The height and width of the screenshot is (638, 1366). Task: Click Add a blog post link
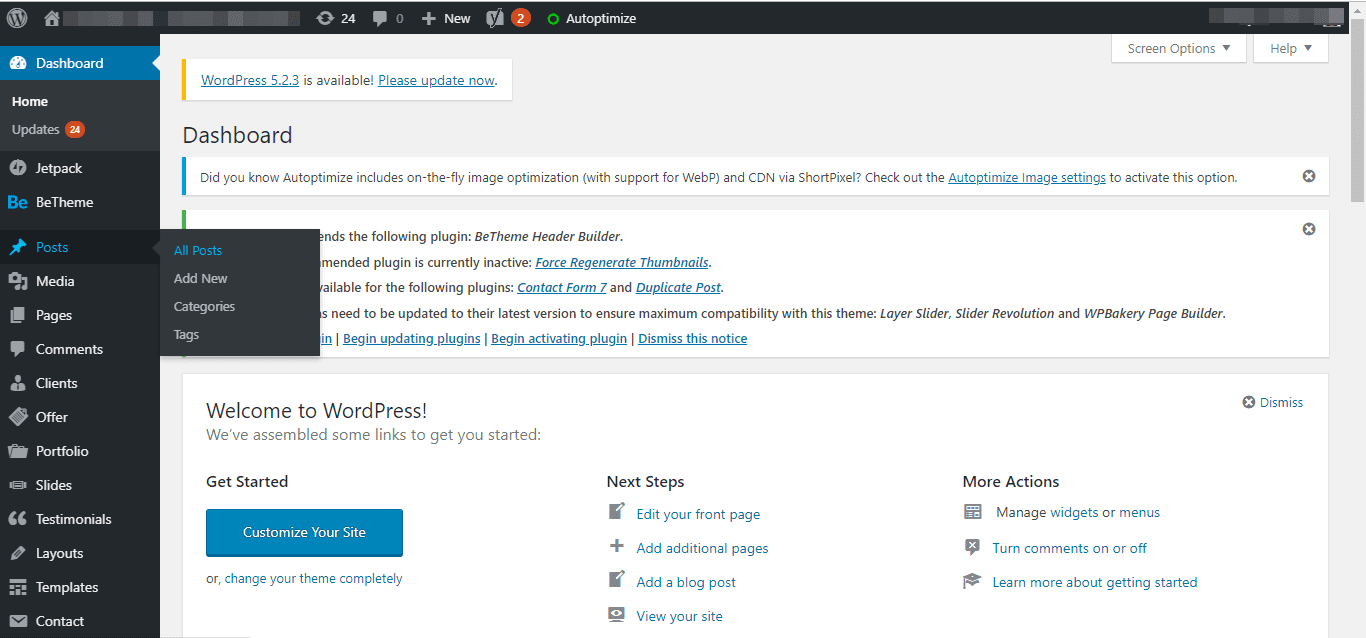(686, 582)
